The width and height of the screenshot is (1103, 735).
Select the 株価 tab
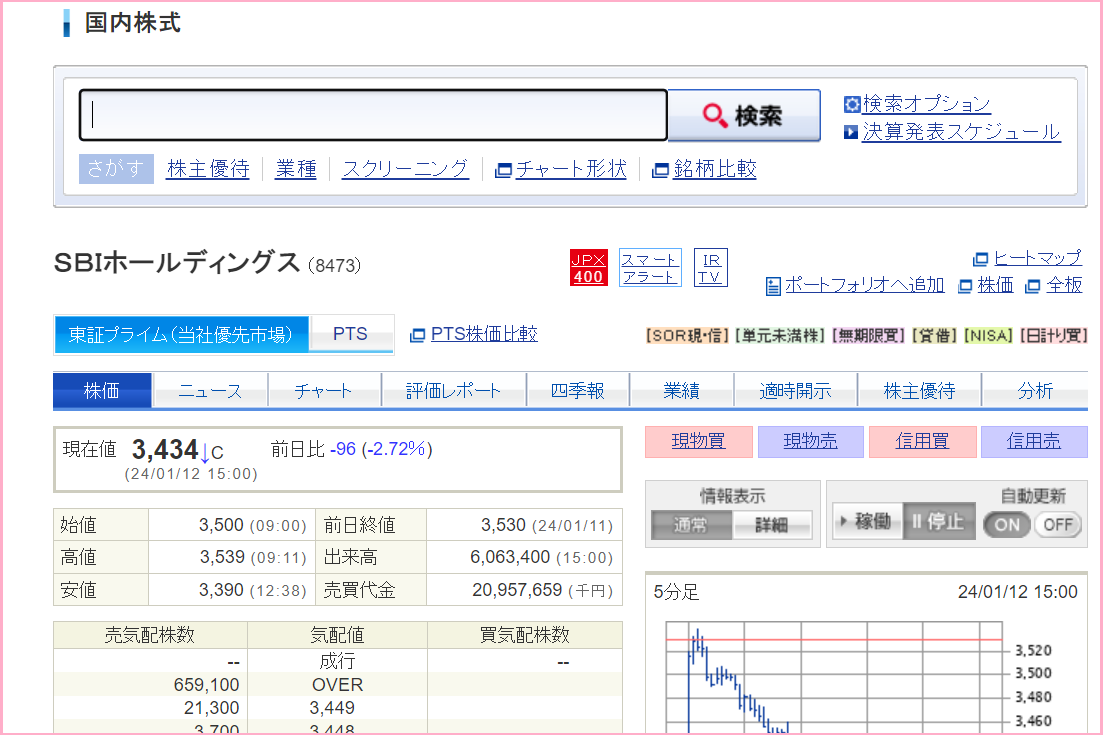click(102, 390)
